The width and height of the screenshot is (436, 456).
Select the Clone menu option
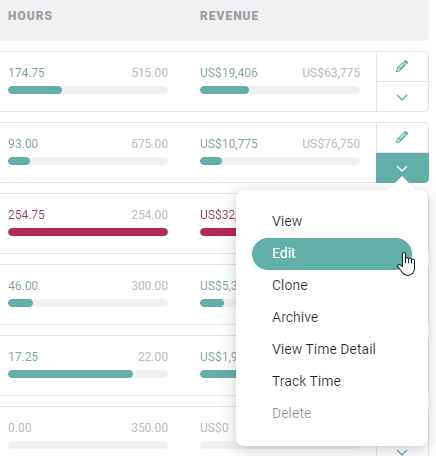pyautogui.click(x=290, y=285)
